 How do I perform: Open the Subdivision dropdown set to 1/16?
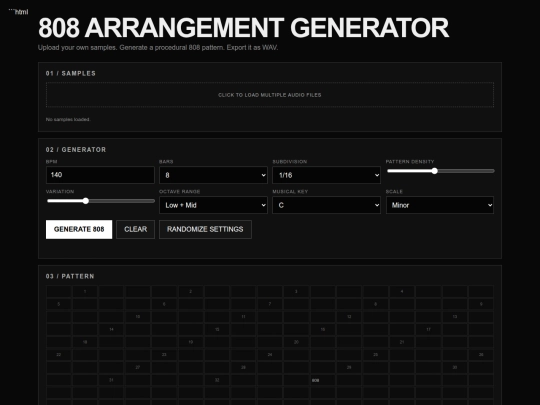click(326, 175)
